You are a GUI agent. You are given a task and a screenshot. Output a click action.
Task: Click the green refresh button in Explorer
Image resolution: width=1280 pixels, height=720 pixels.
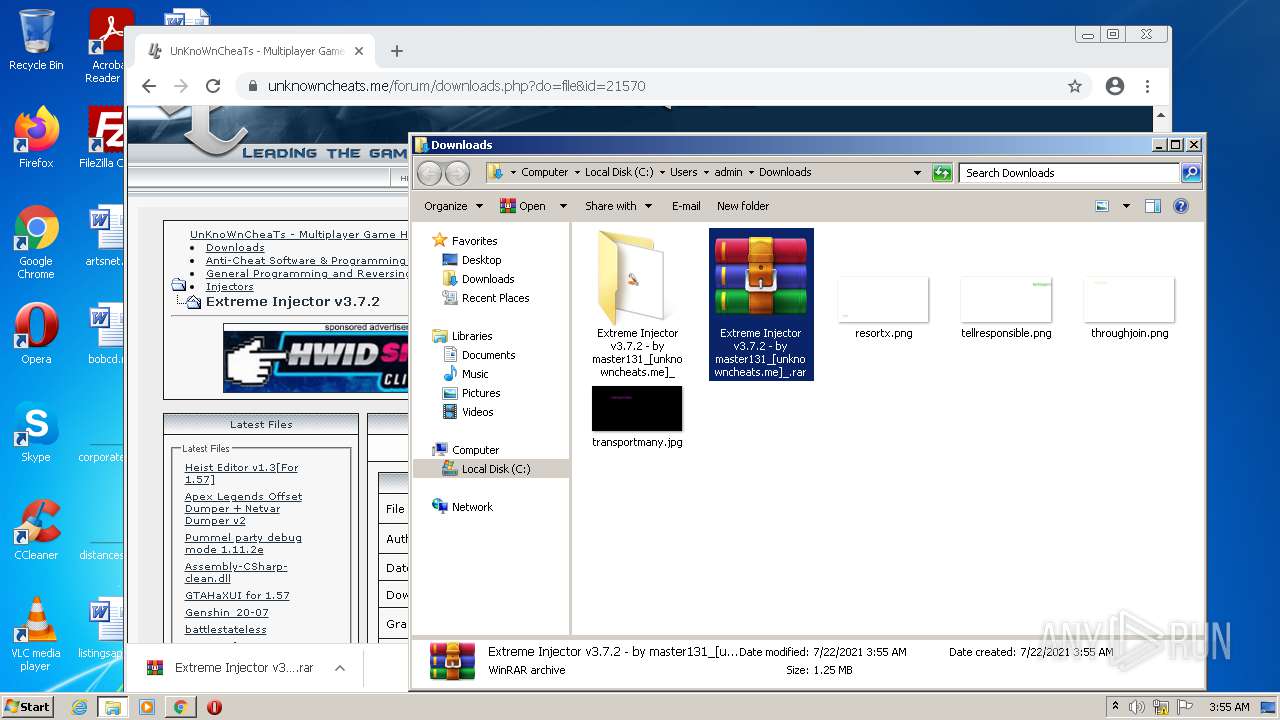(x=942, y=173)
